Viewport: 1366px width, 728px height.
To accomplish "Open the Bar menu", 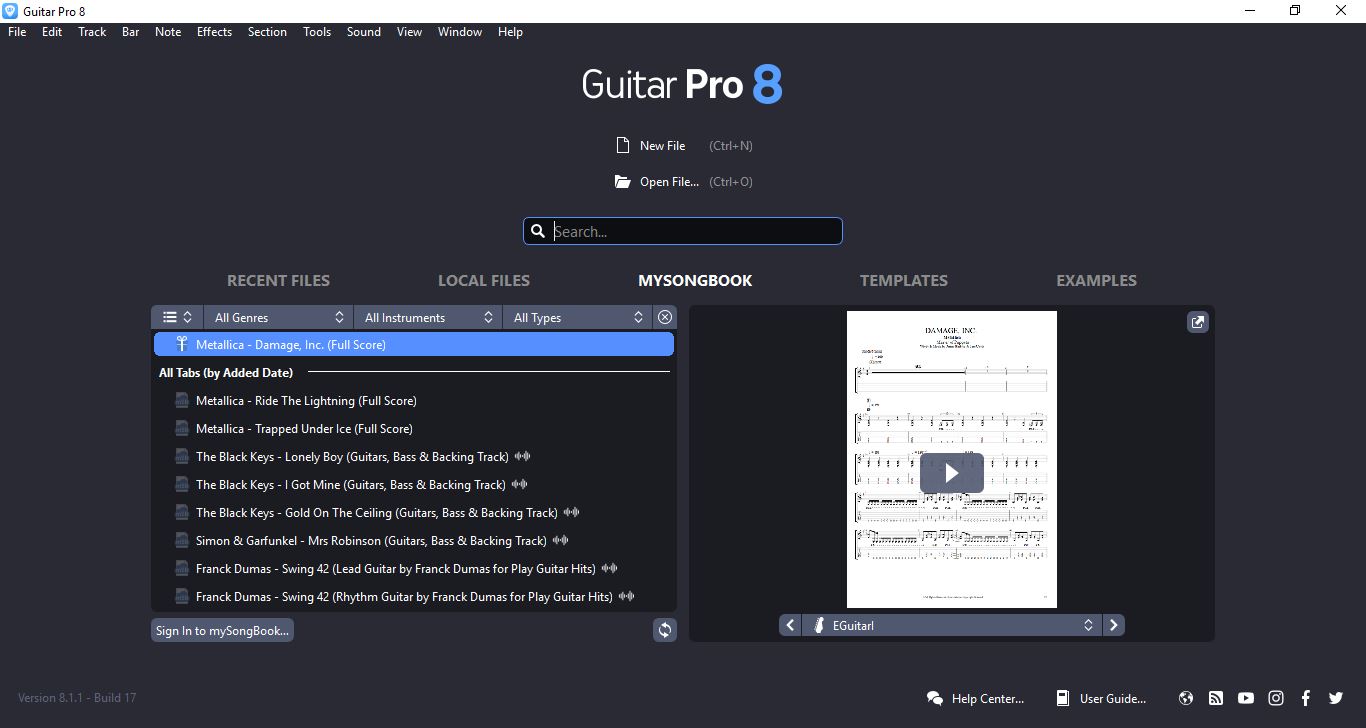I will tap(130, 32).
